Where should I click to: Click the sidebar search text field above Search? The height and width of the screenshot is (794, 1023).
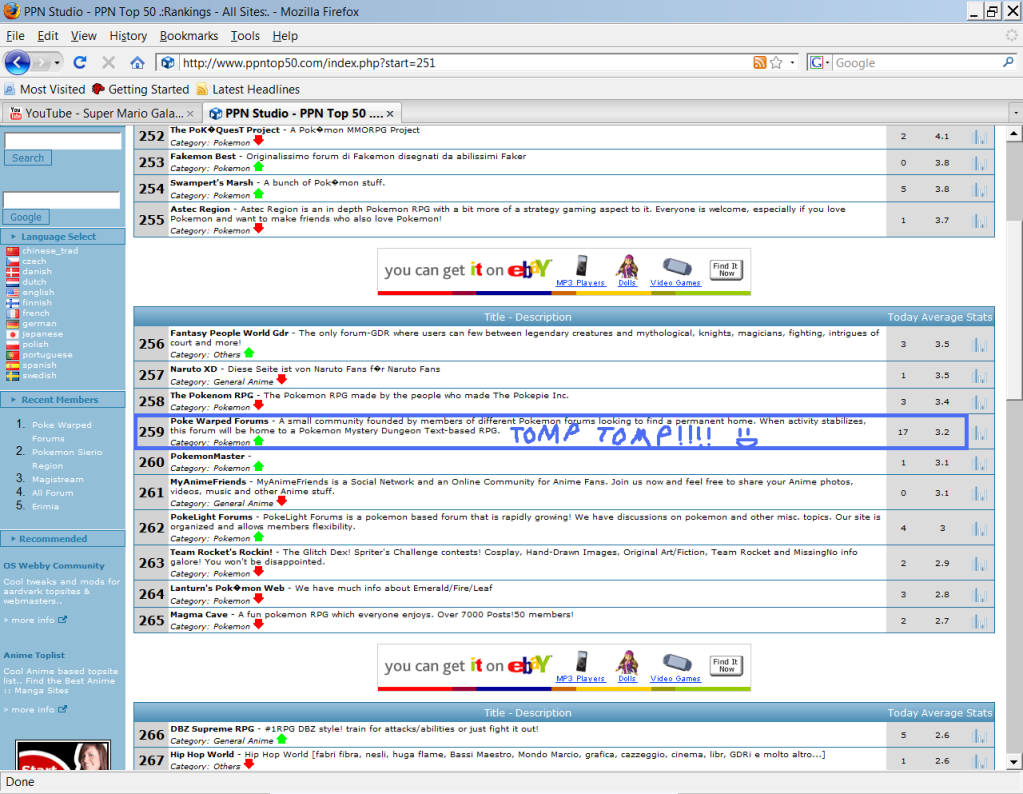[63, 141]
